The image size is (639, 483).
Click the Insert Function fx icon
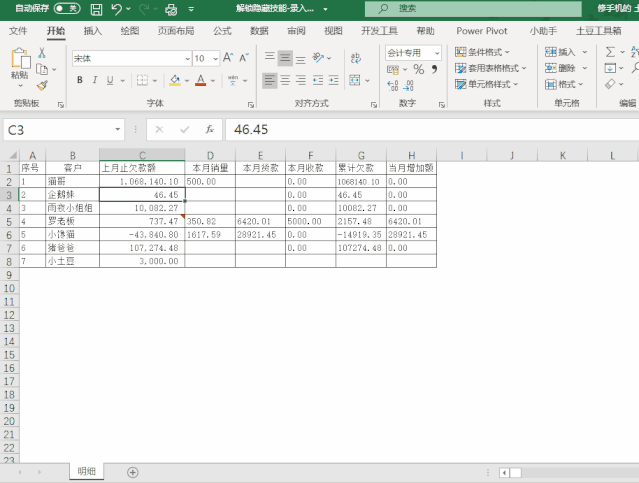click(209, 130)
